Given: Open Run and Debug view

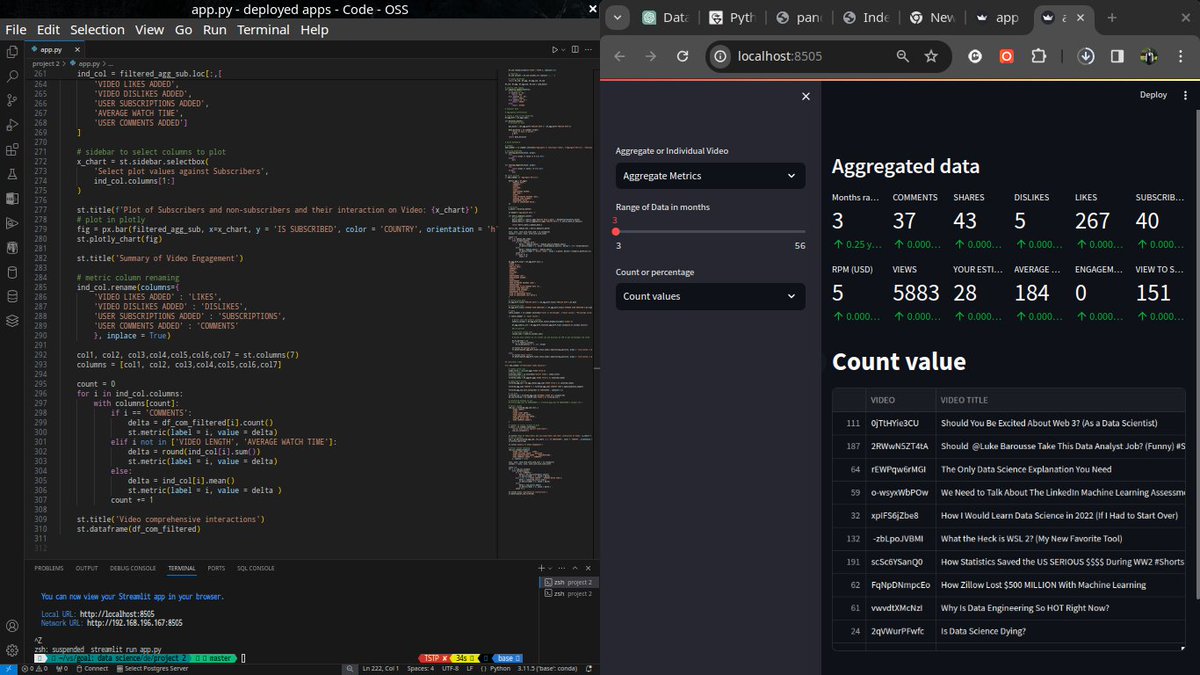Looking at the screenshot, I should 12,125.
